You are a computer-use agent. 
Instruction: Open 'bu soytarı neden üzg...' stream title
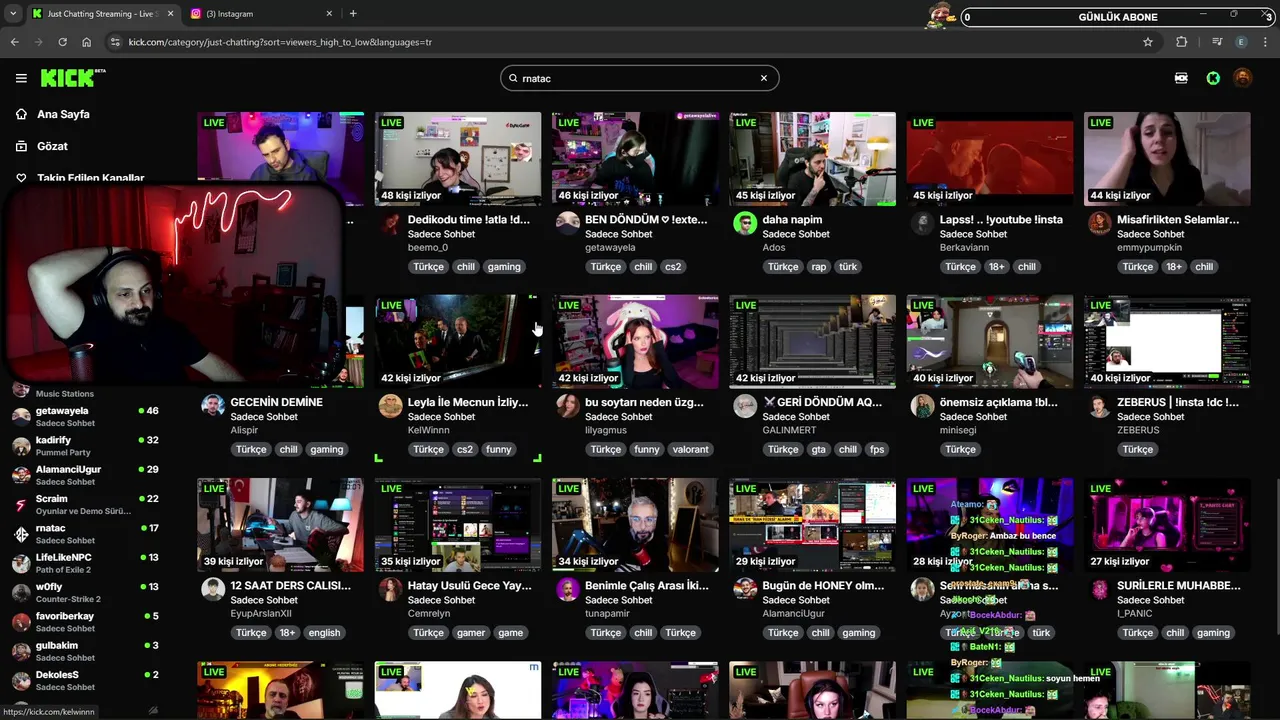(x=644, y=402)
